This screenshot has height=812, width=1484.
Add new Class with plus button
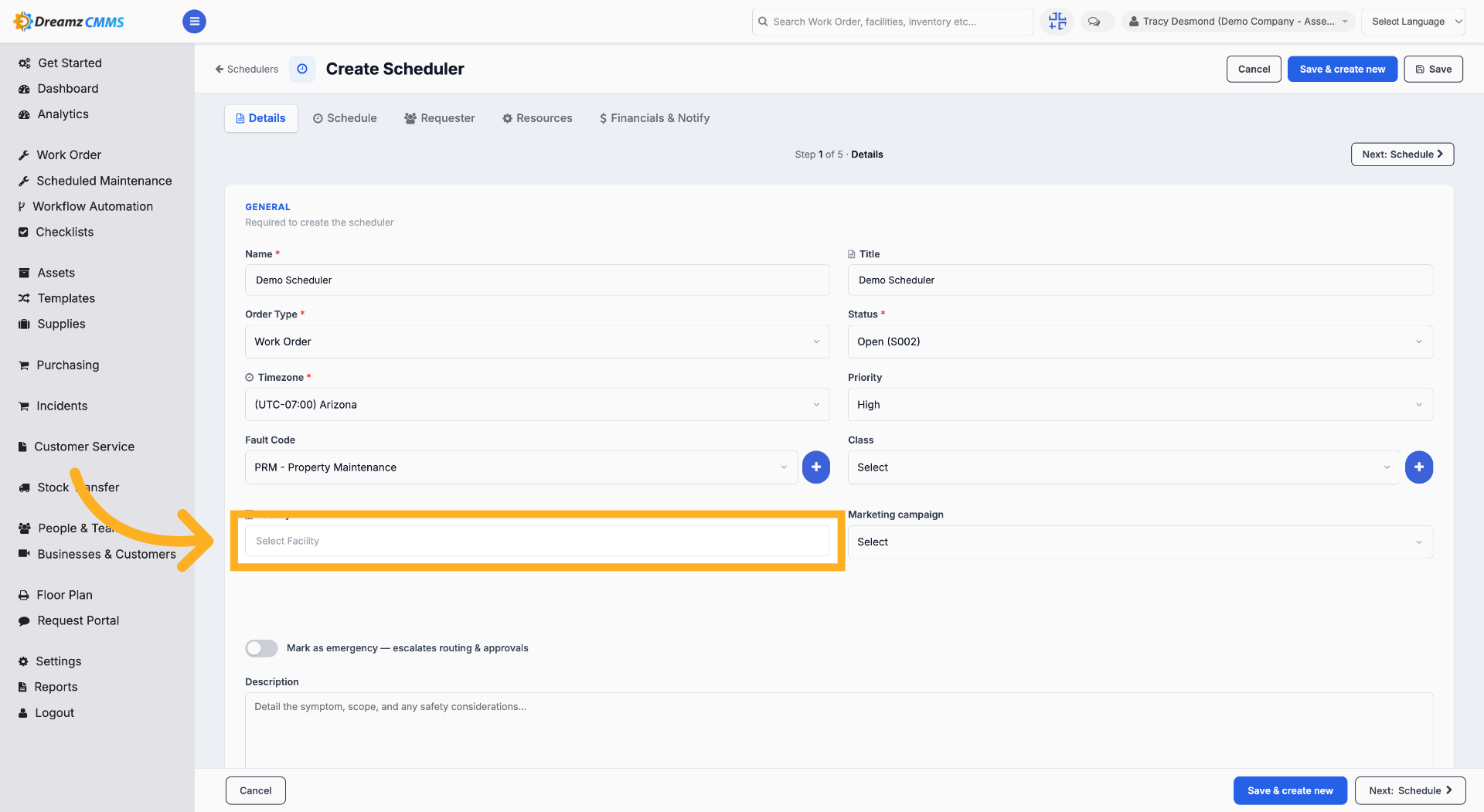pyautogui.click(x=1419, y=467)
